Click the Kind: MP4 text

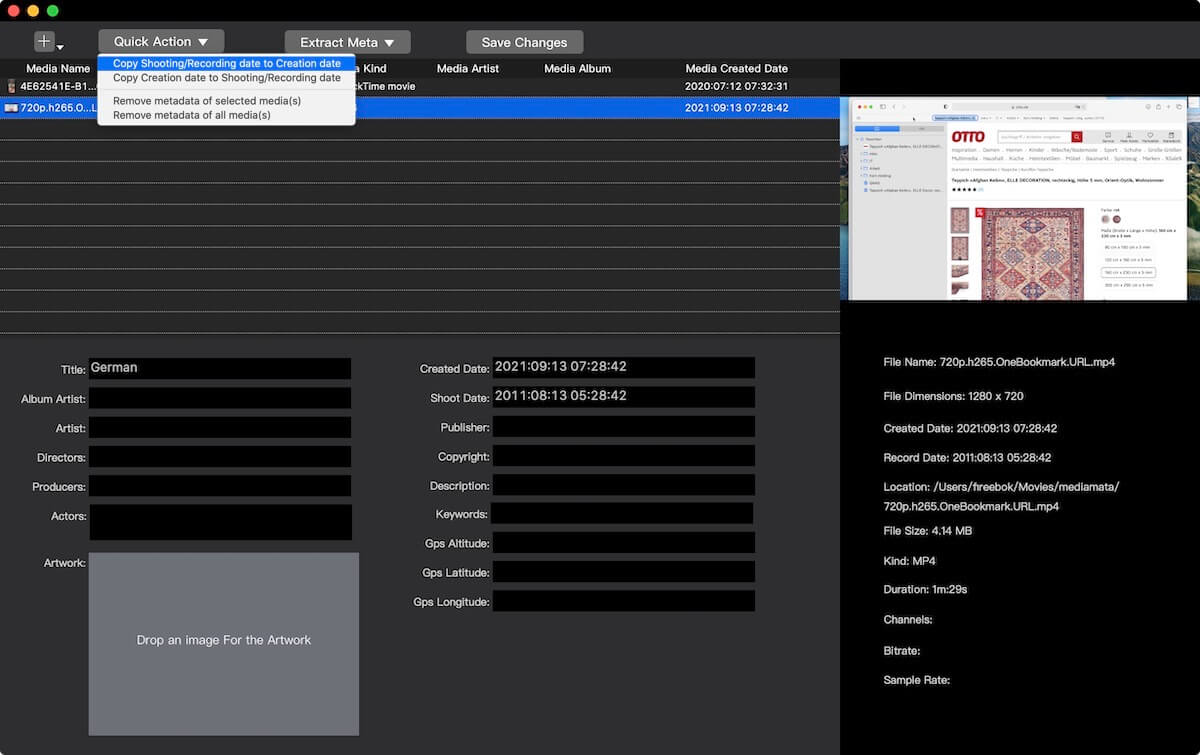(909, 561)
